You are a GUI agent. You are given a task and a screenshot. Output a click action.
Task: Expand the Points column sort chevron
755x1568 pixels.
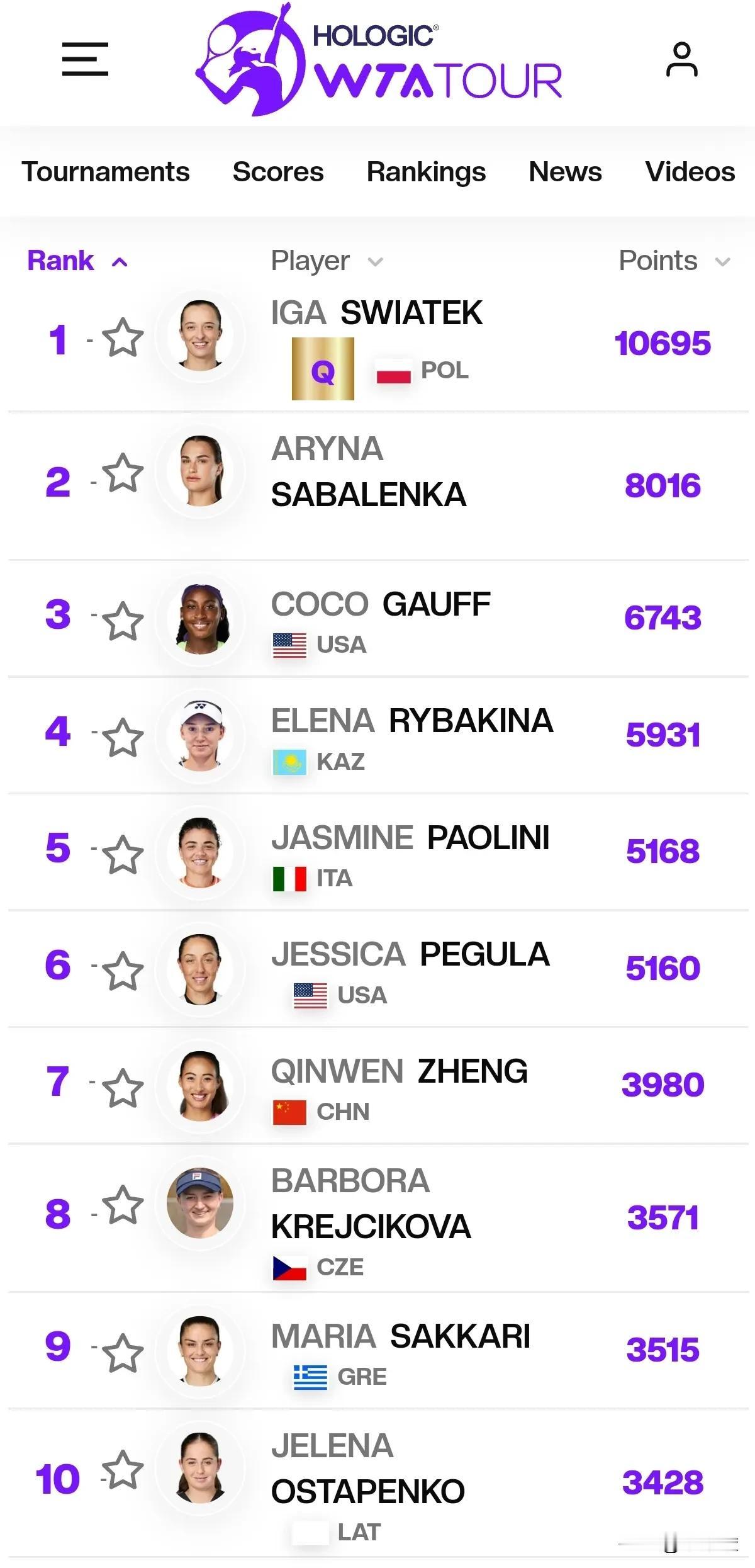click(723, 262)
